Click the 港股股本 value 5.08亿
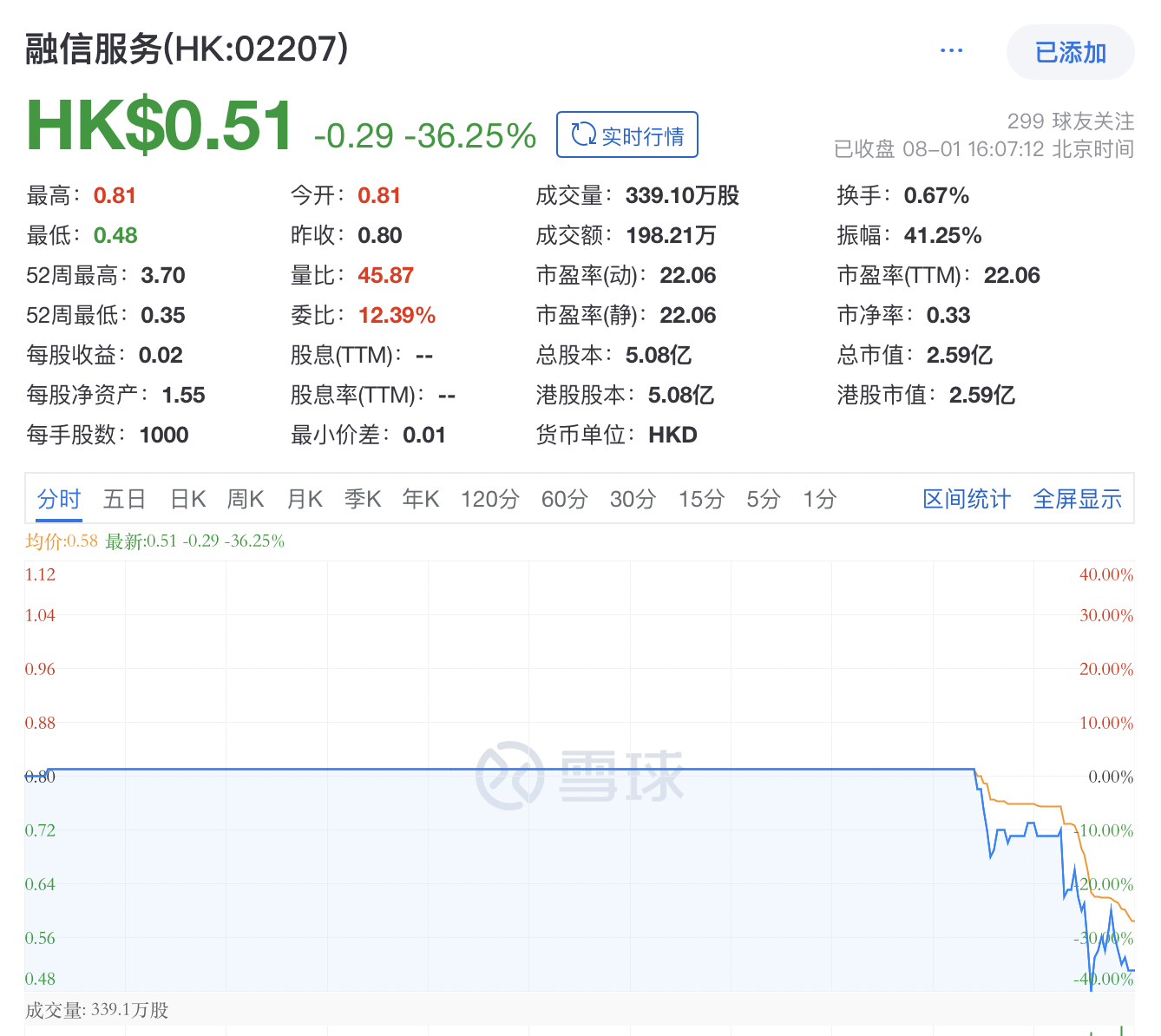The height and width of the screenshot is (1036, 1161). coord(681,395)
